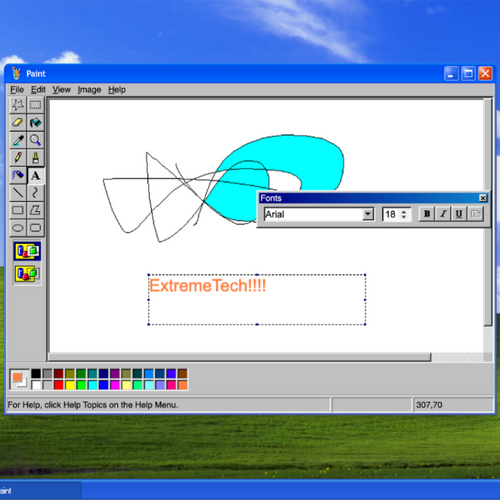
Task: Pick the pale yellow color swatch
Action: click(x=126, y=385)
